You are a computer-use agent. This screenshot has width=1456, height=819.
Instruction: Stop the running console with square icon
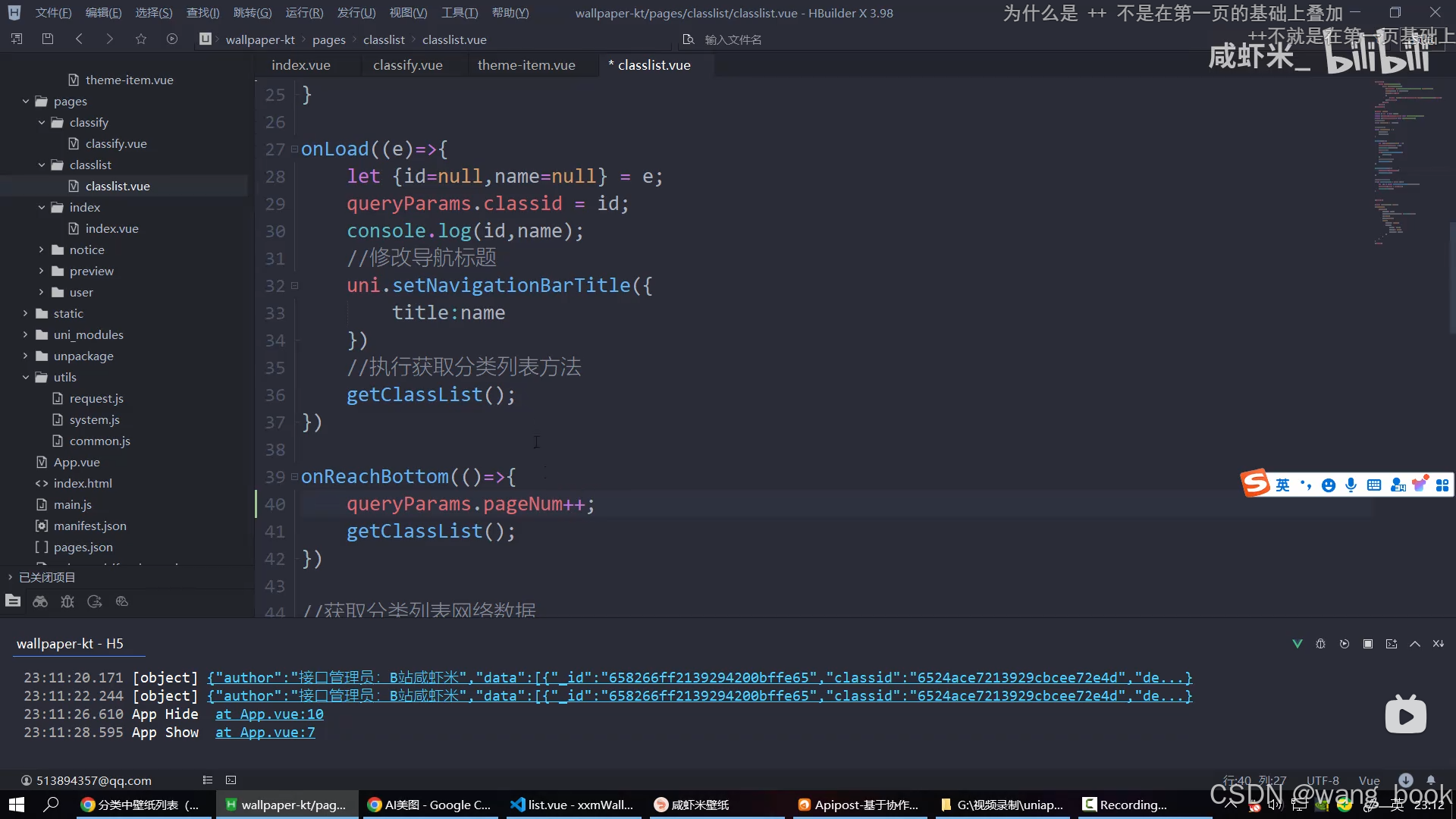pyautogui.click(x=1368, y=644)
